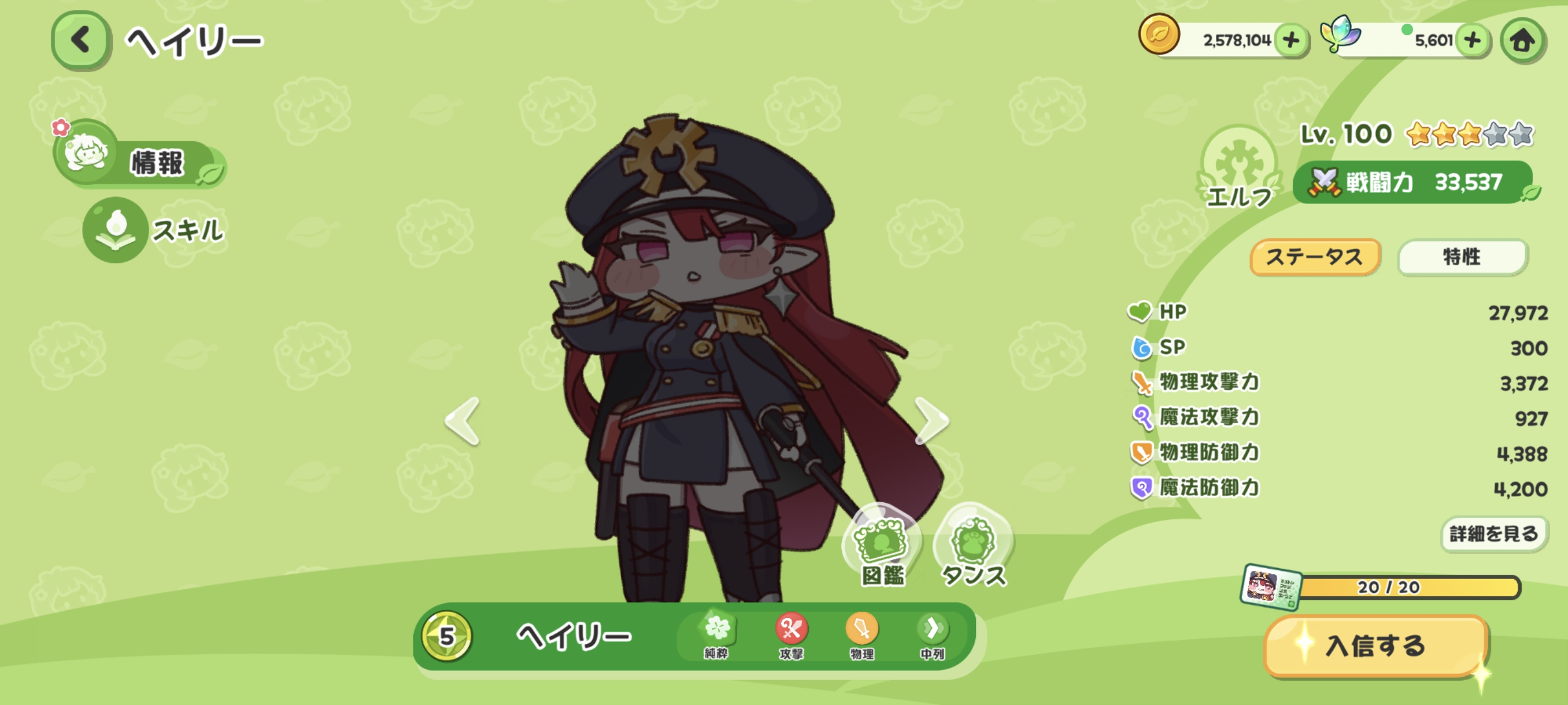
Task: Tap the エルフ race emblem
Action: click(x=1239, y=166)
